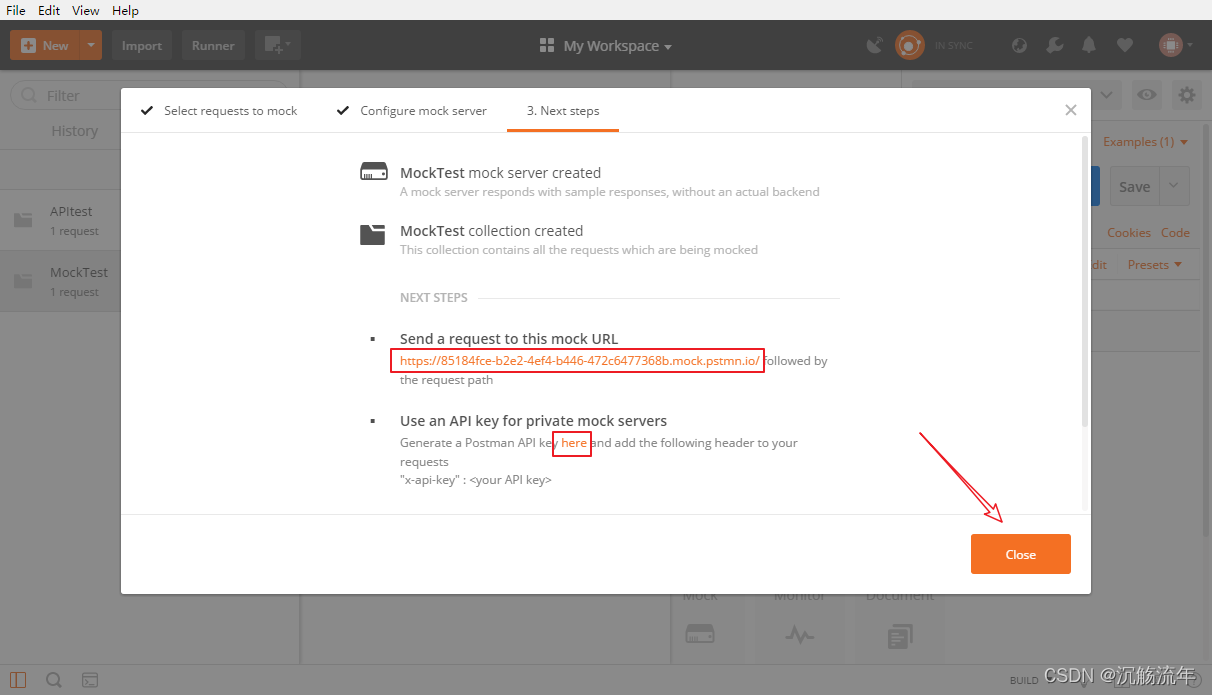Open the Cookies link
This screenshot has width=1212, height=695.
1129,233
